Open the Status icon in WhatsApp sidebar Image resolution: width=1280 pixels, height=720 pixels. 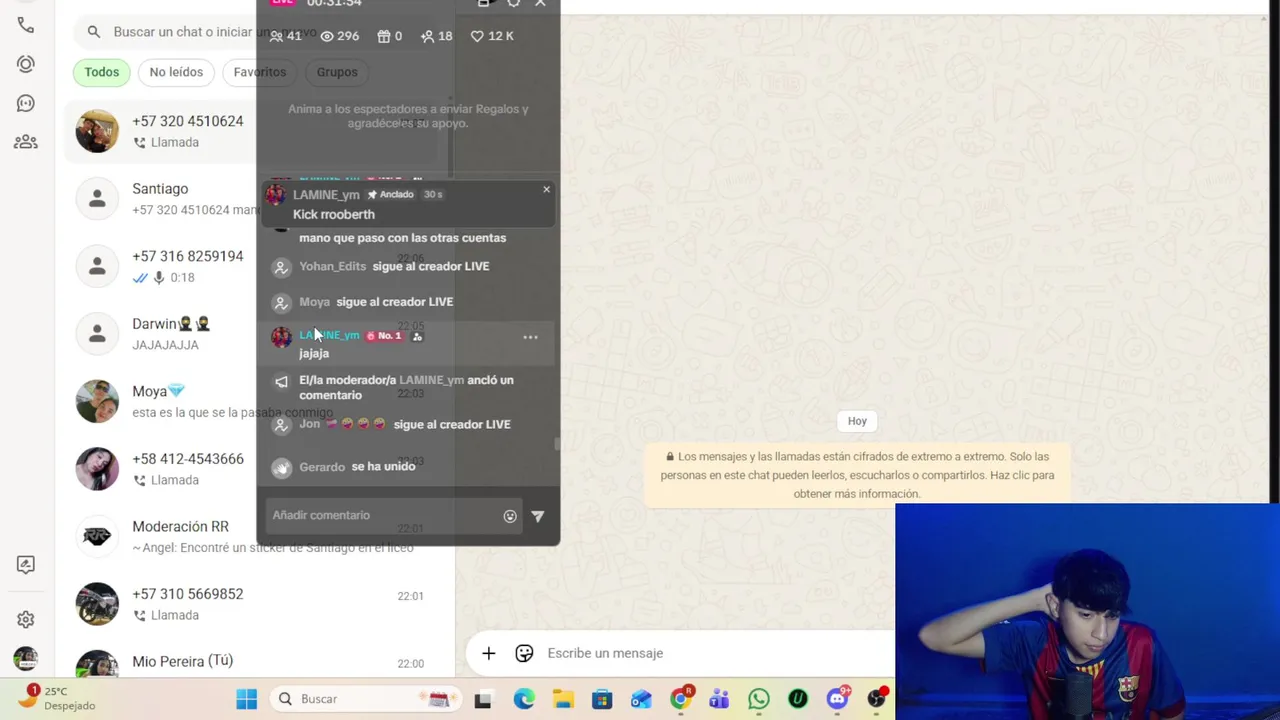pyautogui.click(x=26, y=64)
